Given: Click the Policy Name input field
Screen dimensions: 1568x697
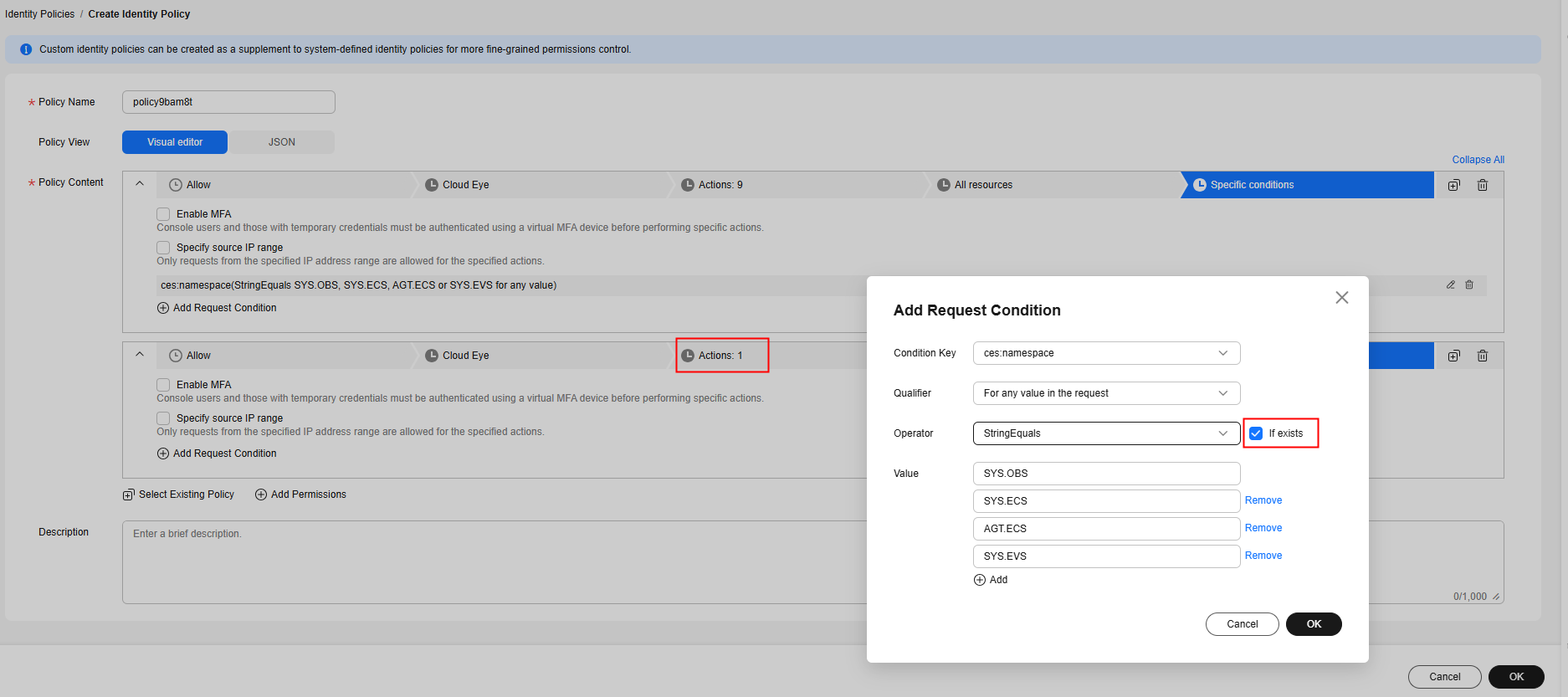Looking at the screenshot, I should point(228,102).
